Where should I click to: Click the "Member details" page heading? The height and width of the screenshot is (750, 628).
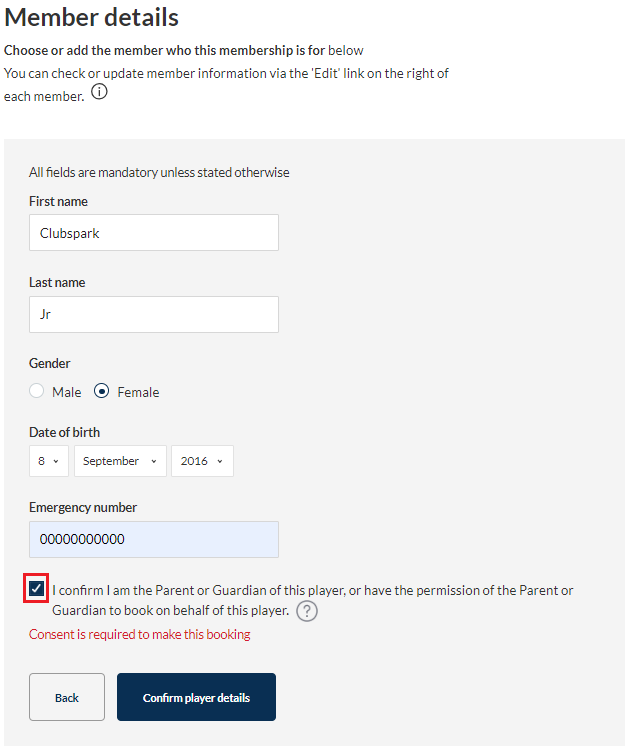coord(92,17)
